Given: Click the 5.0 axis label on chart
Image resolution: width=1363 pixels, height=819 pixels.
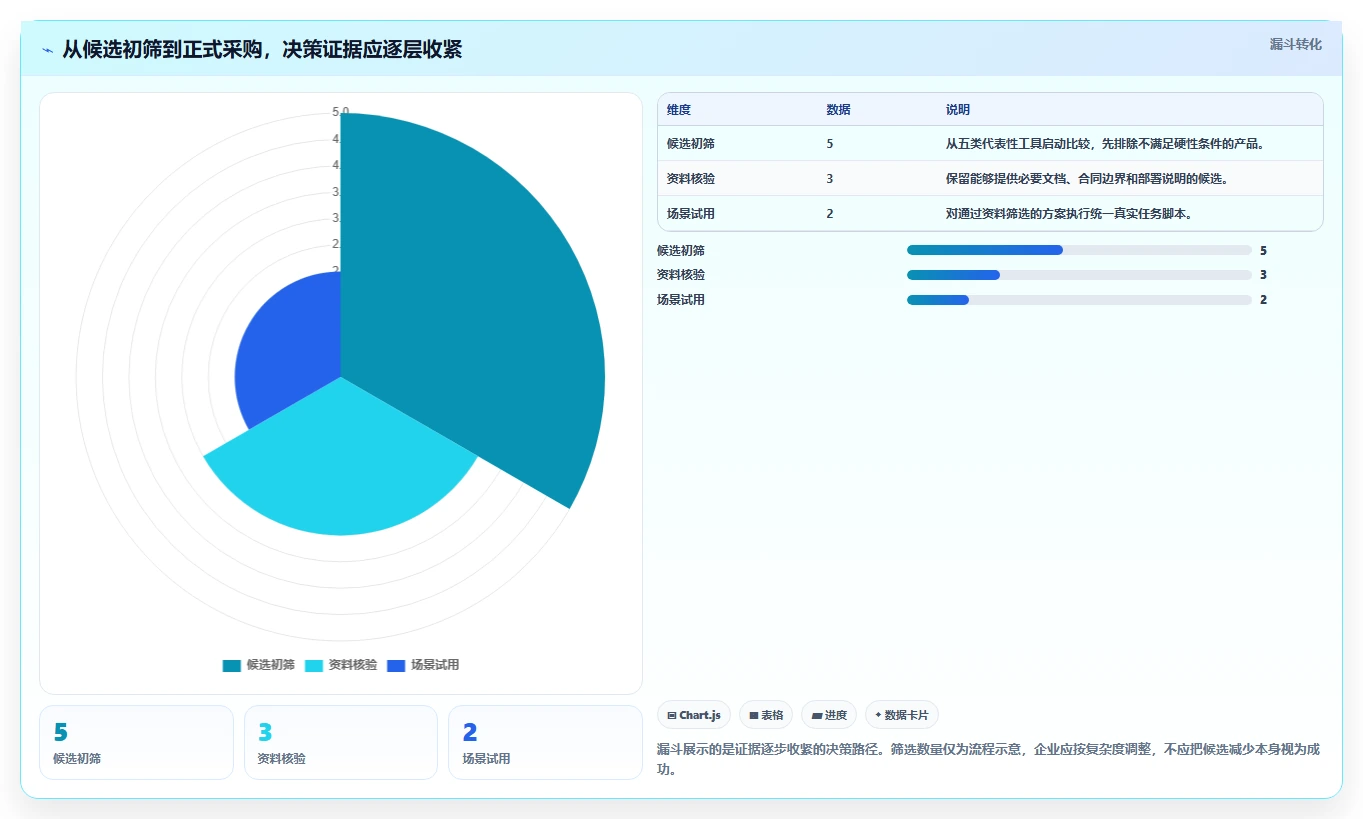Looking at the screenshot, I should pos(341,112).
